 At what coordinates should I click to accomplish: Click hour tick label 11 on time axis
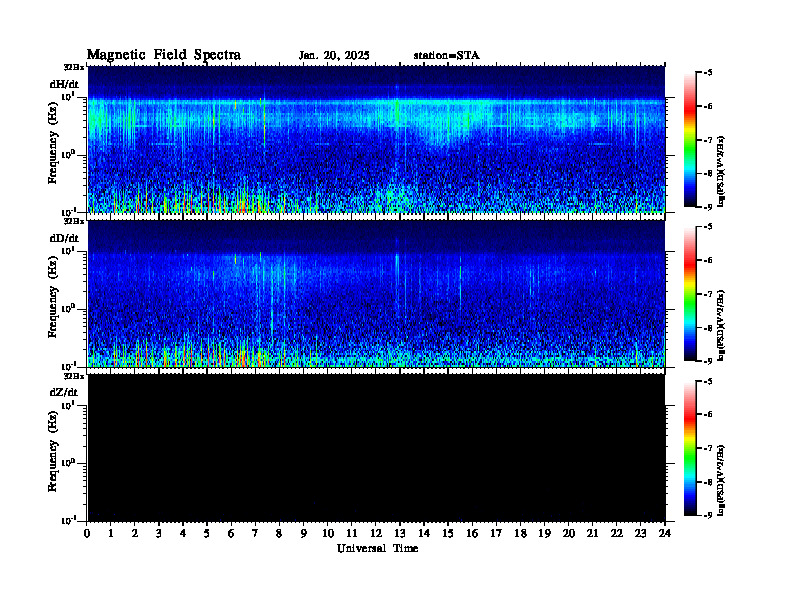(352, 533)
